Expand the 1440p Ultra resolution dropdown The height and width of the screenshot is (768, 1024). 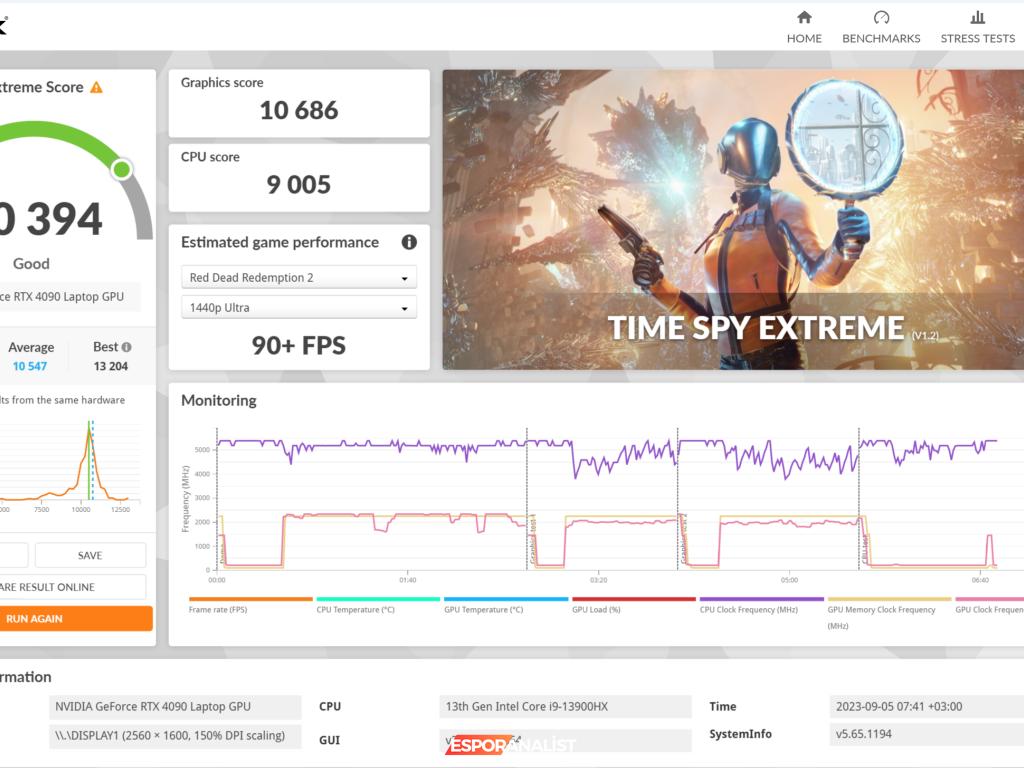click(x=299, y=308)
